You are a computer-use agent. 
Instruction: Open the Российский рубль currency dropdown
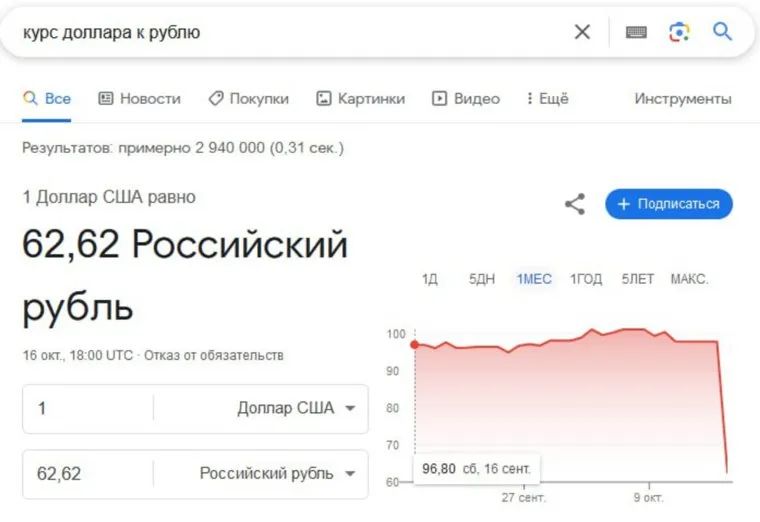point(277,473)
